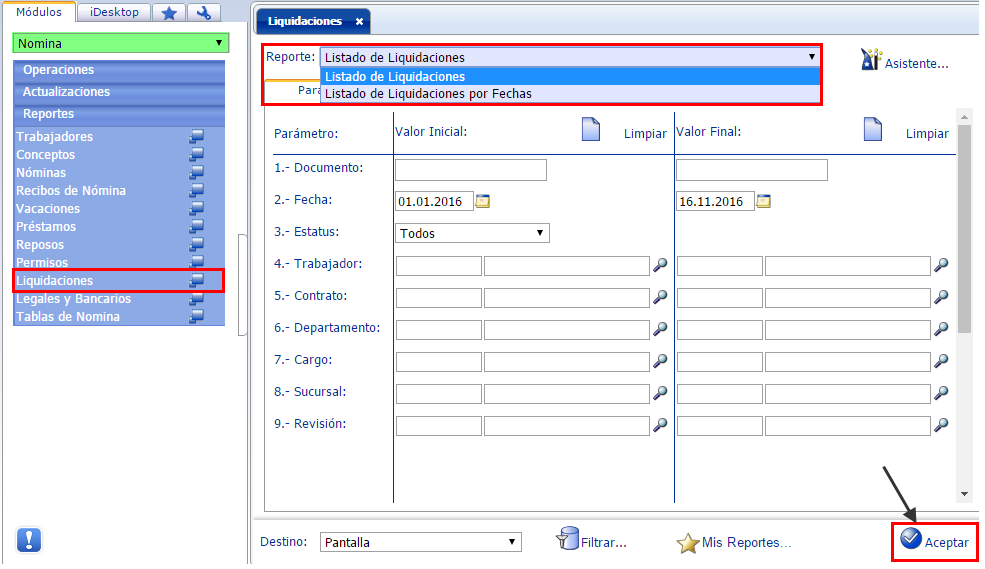Close the Liquidaciones tab
The width and height of the screenshot is (985, 569).
tap(359, 21)
